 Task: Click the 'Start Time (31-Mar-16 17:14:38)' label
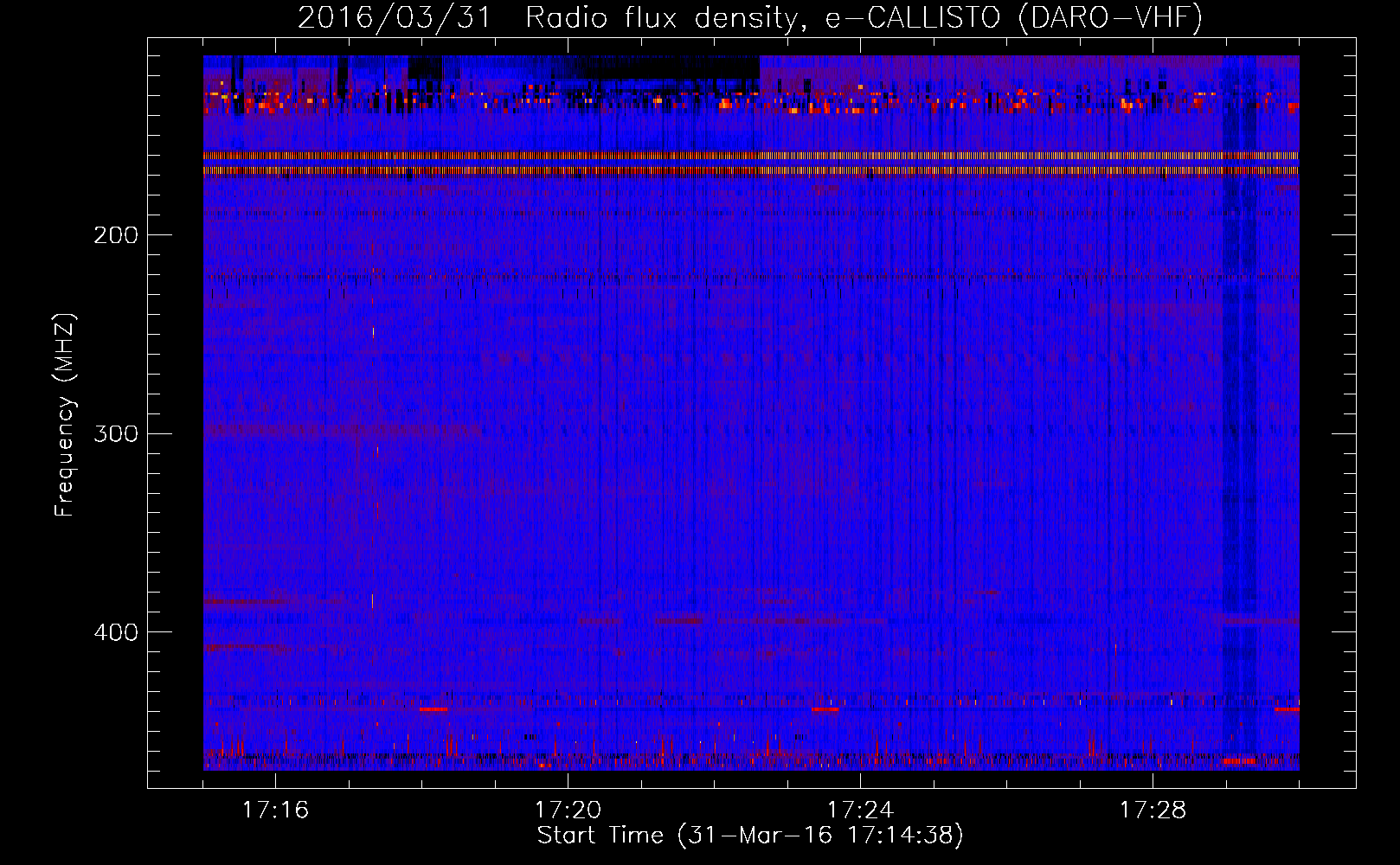click(750, 836)
